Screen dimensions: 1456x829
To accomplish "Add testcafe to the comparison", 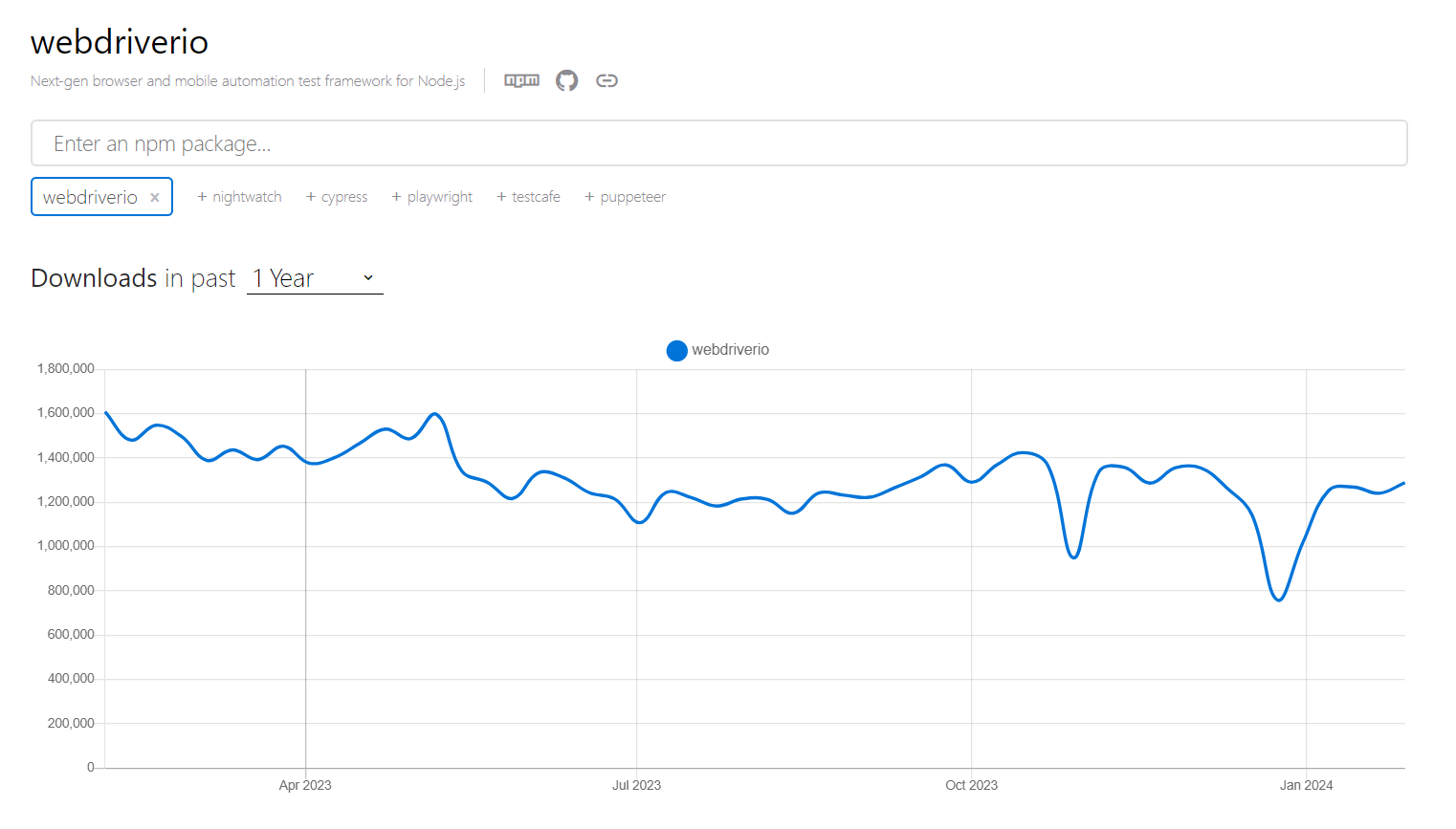I will [528, 197].
